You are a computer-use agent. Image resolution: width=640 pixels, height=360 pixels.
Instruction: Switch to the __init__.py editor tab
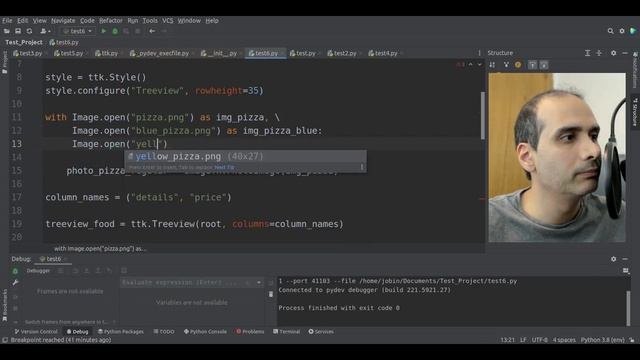click(x=219, y=53)
